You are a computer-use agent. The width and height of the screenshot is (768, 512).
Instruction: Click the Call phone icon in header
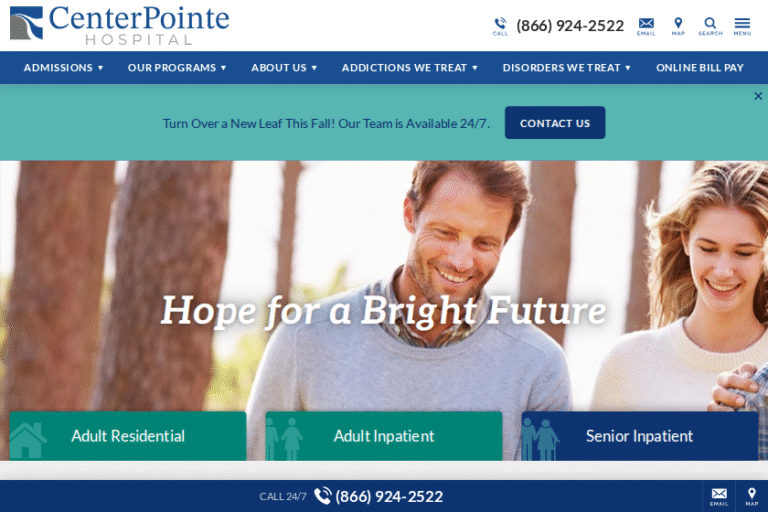tap(500, 26)
